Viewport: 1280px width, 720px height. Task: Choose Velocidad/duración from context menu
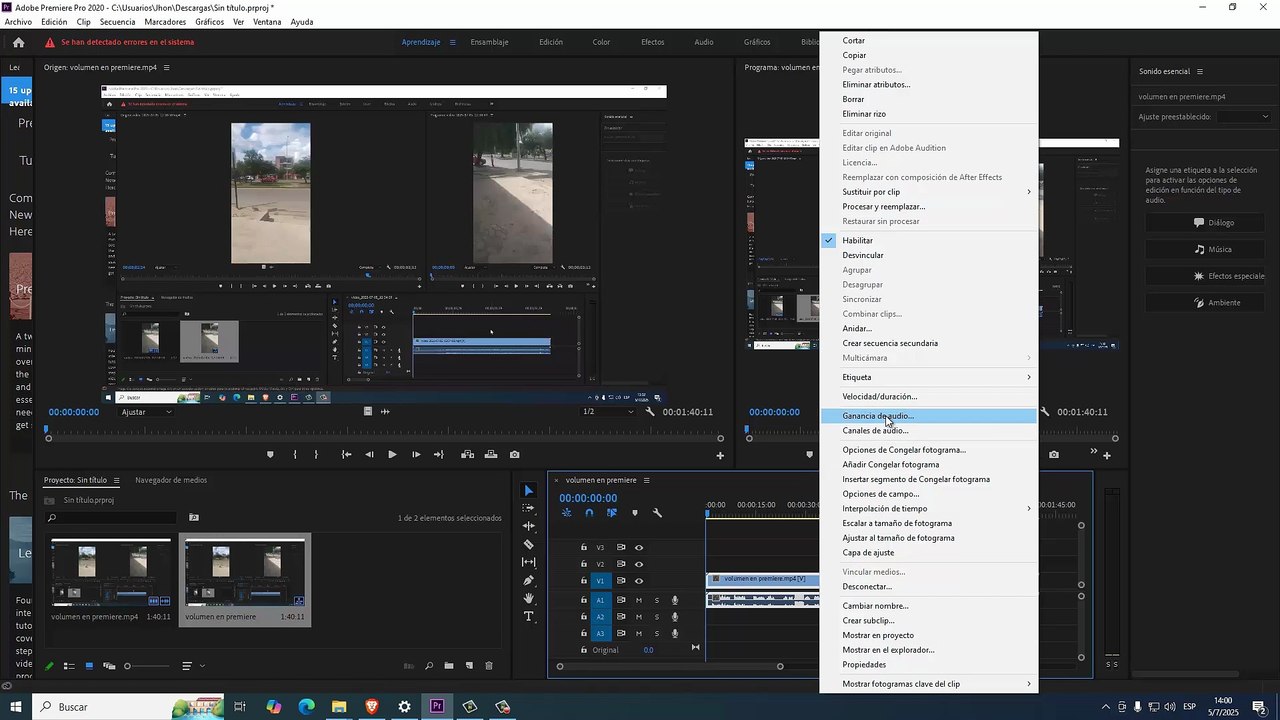point(929,397)
